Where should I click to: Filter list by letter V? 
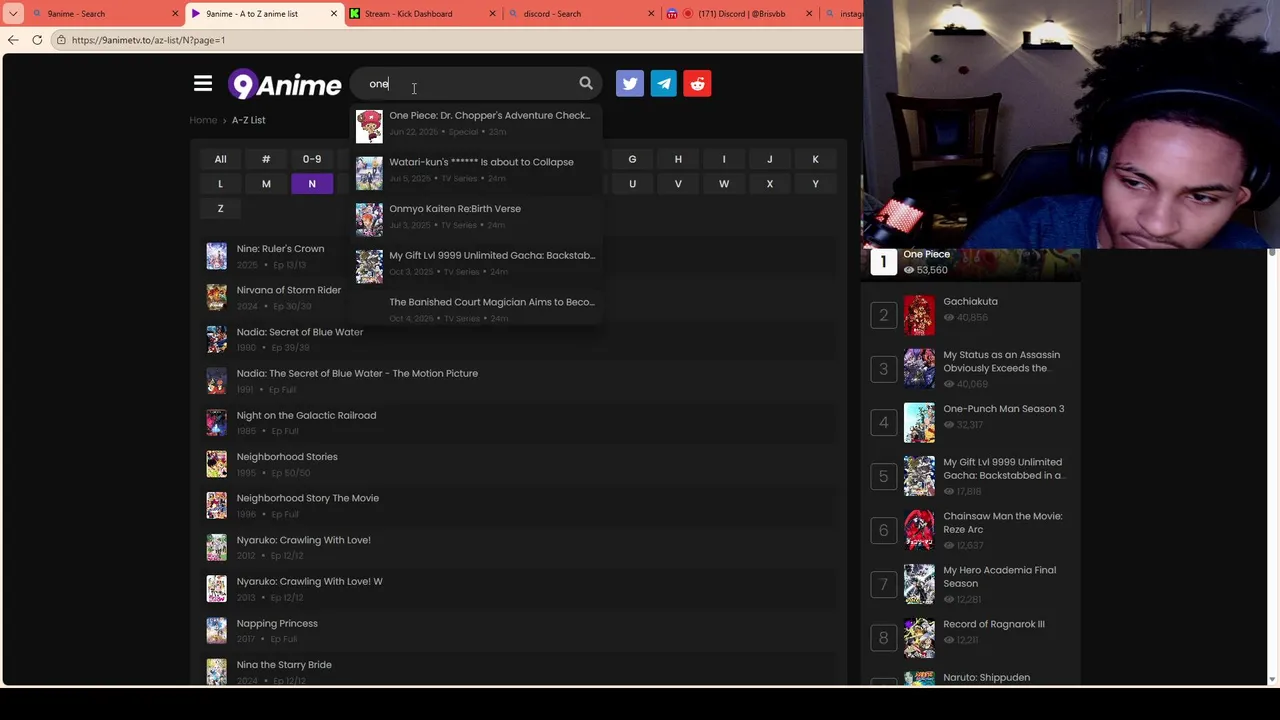[x=678, y=184]
